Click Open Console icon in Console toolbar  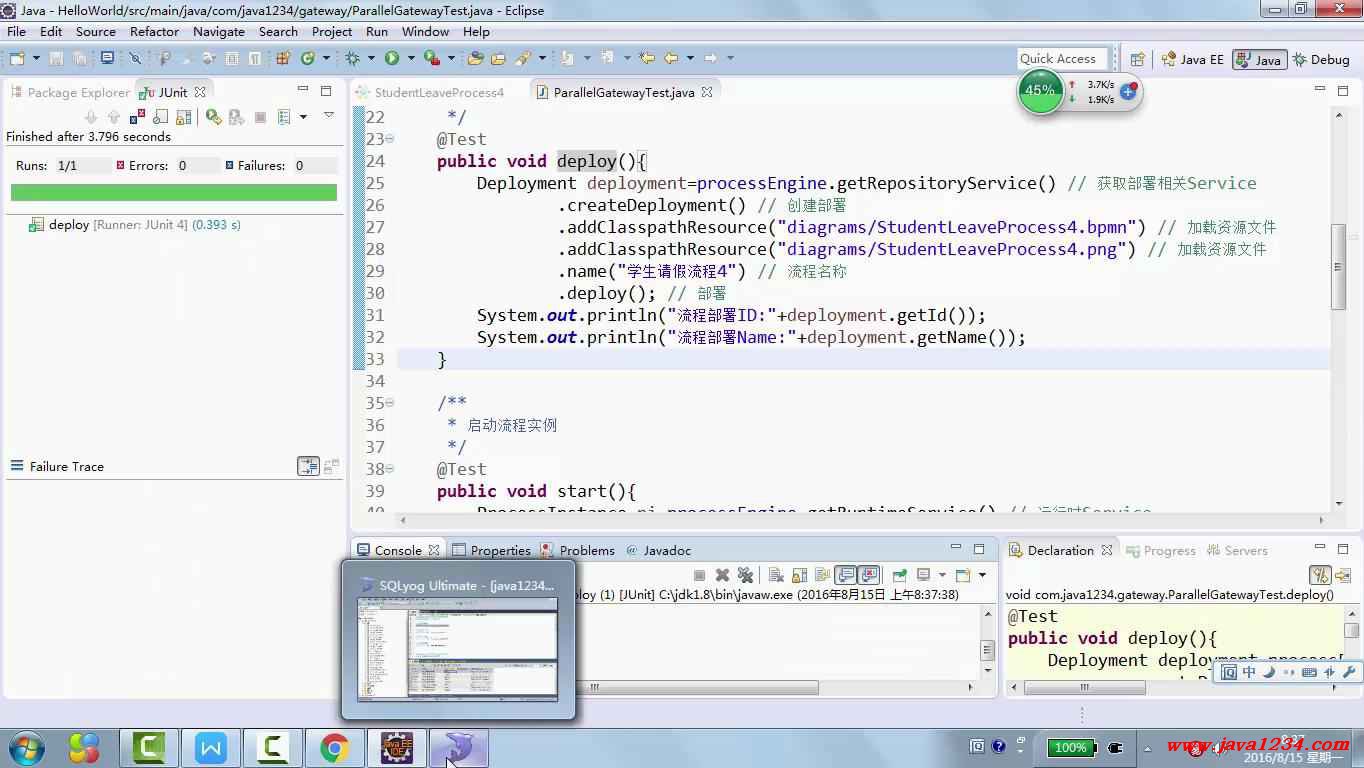tap(962, 575)
